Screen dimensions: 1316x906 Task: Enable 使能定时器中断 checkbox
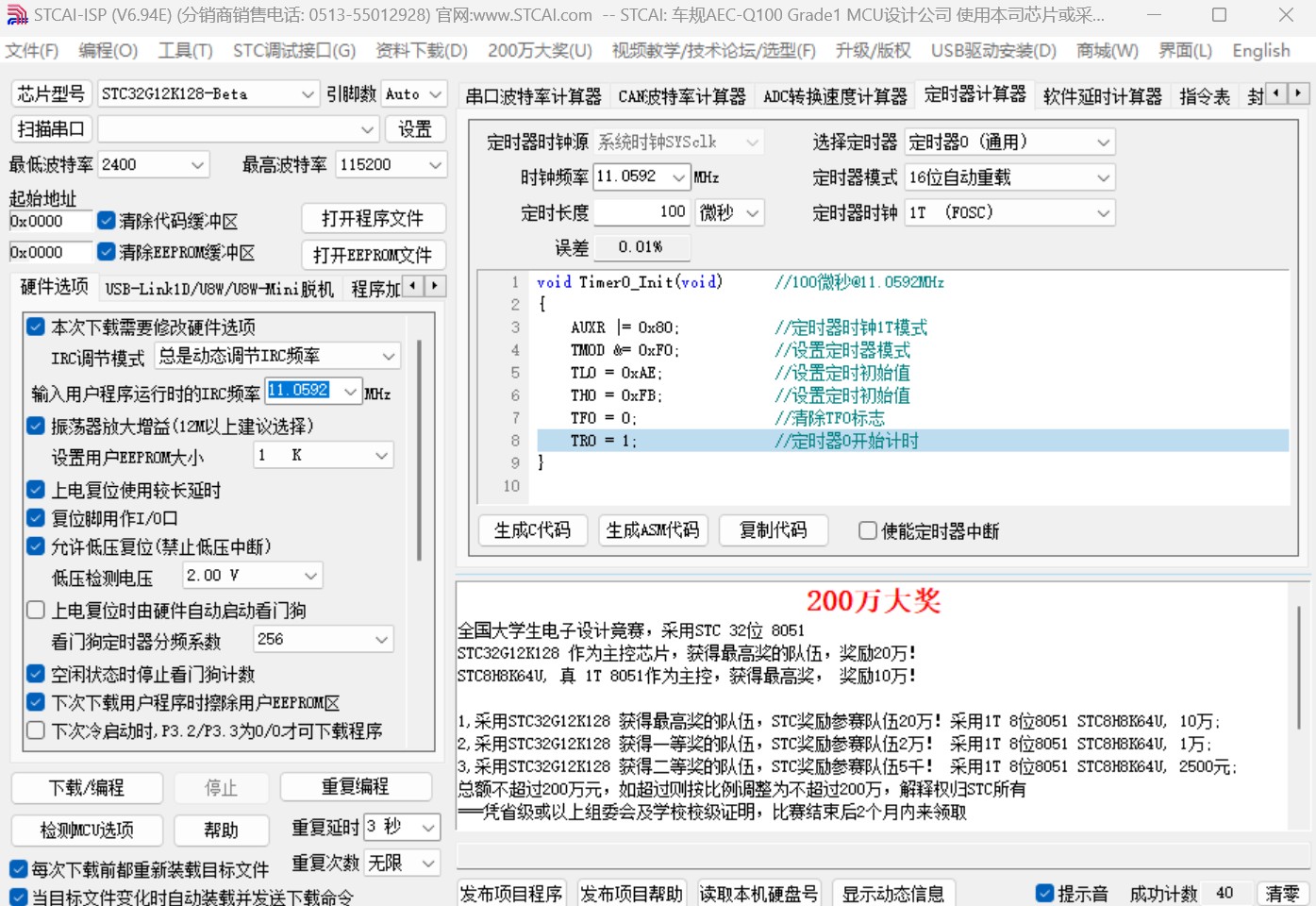[x=868, y=530]
